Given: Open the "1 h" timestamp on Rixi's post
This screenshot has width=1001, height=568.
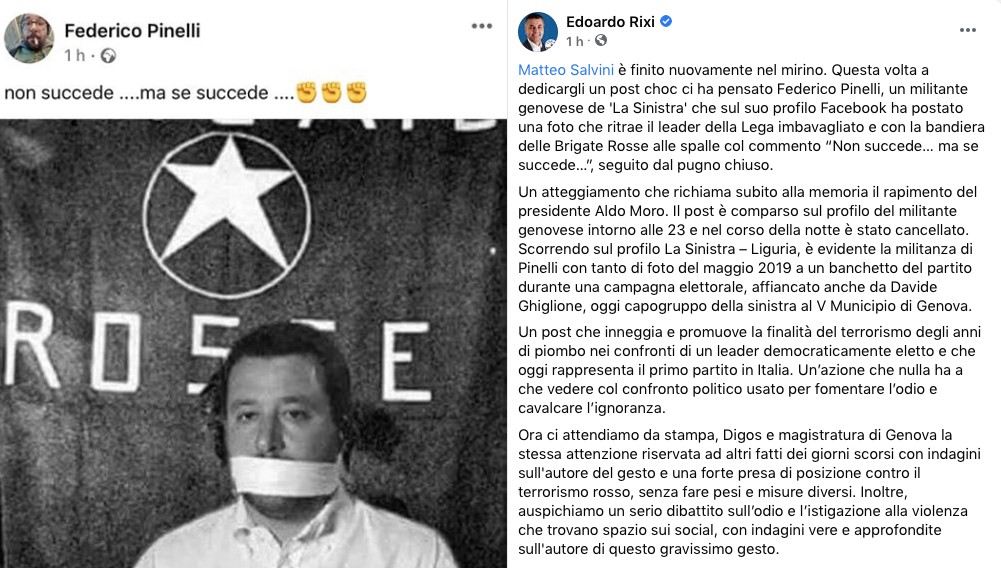Looking at the screenshot, I should click(575, 41).
